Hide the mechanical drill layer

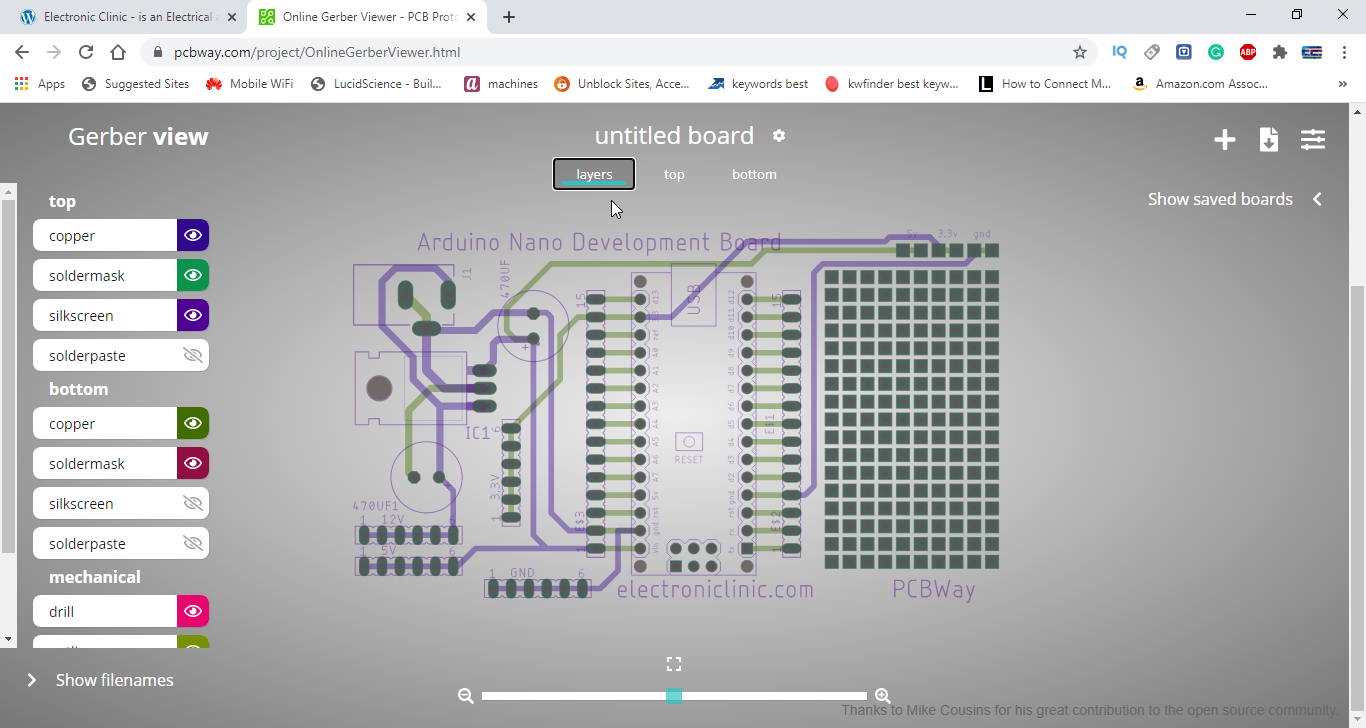coord(193,612)
